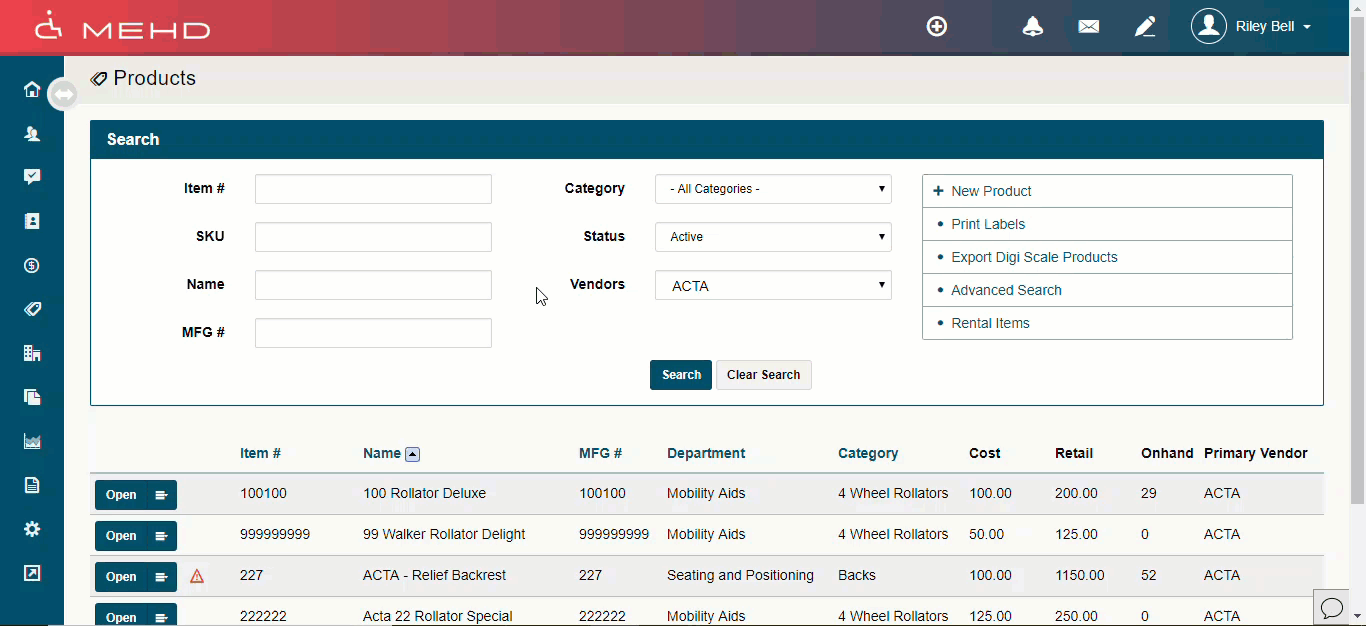Open the settings gear in the sidebar

coord(32,529)
